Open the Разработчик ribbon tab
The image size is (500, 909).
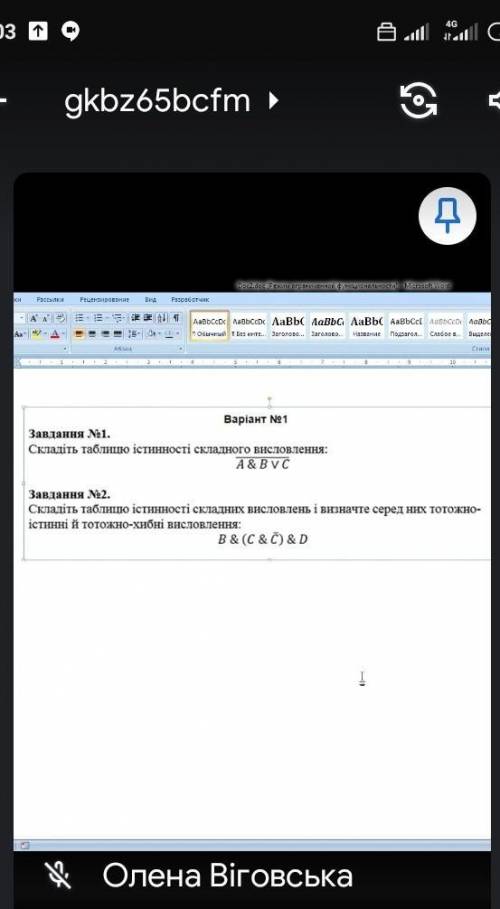(190, 300)
